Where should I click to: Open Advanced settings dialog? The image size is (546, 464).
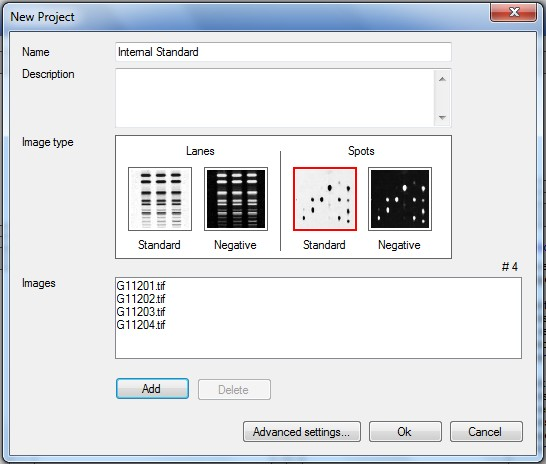click(302, 432)
